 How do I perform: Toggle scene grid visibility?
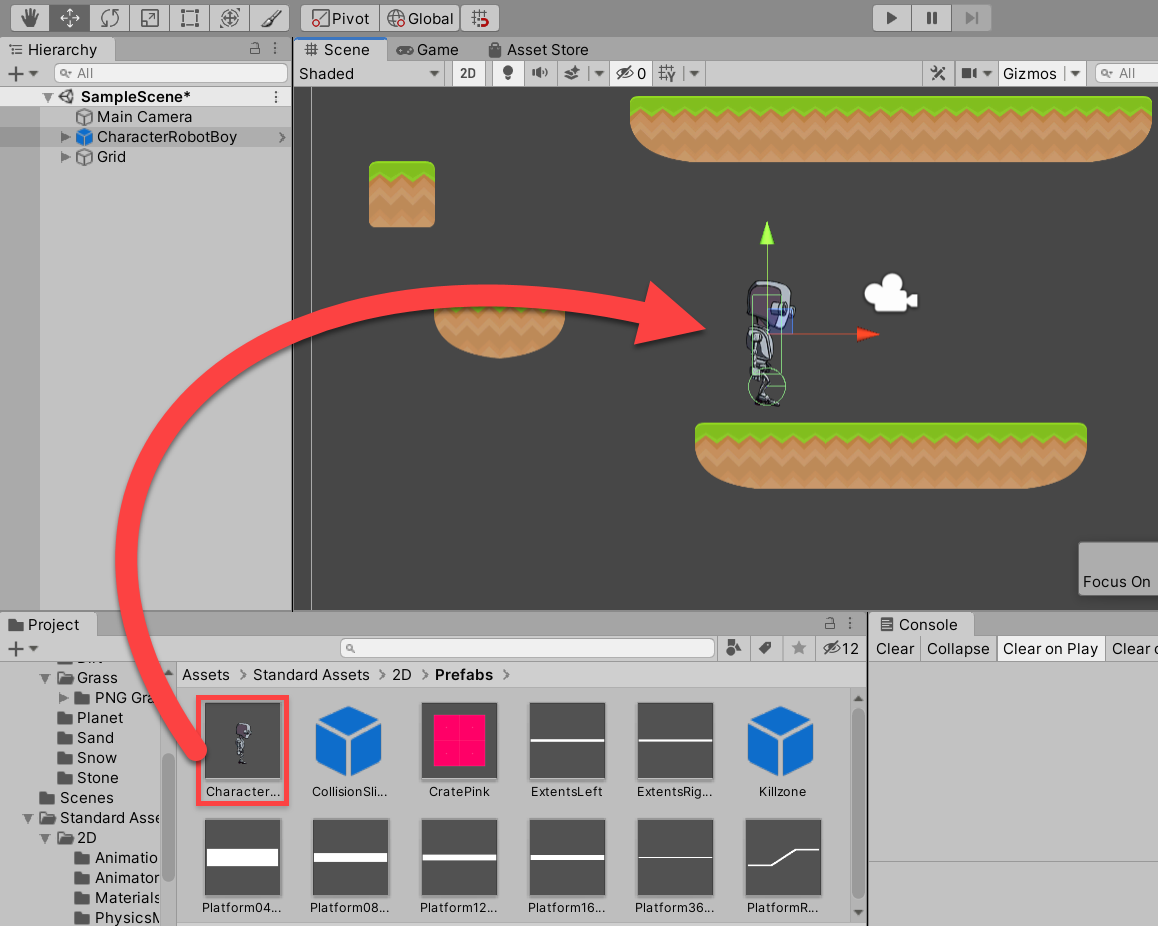click(x=667, y=73)
